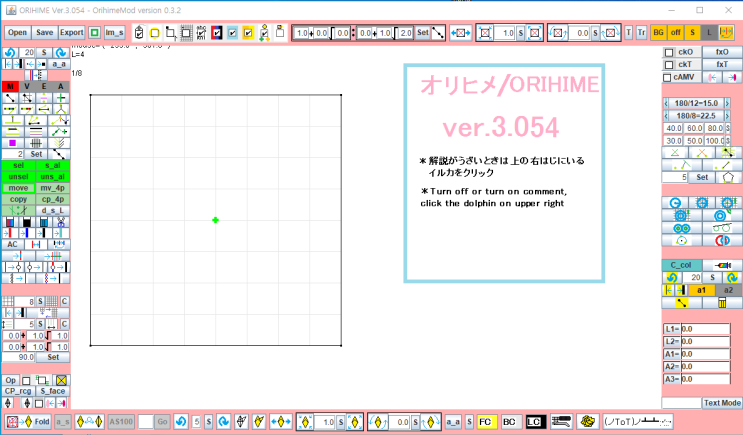This screenshot has width=743, height=435.
Task: Switch to Mountain line mode M
Action: click(10, 86)
